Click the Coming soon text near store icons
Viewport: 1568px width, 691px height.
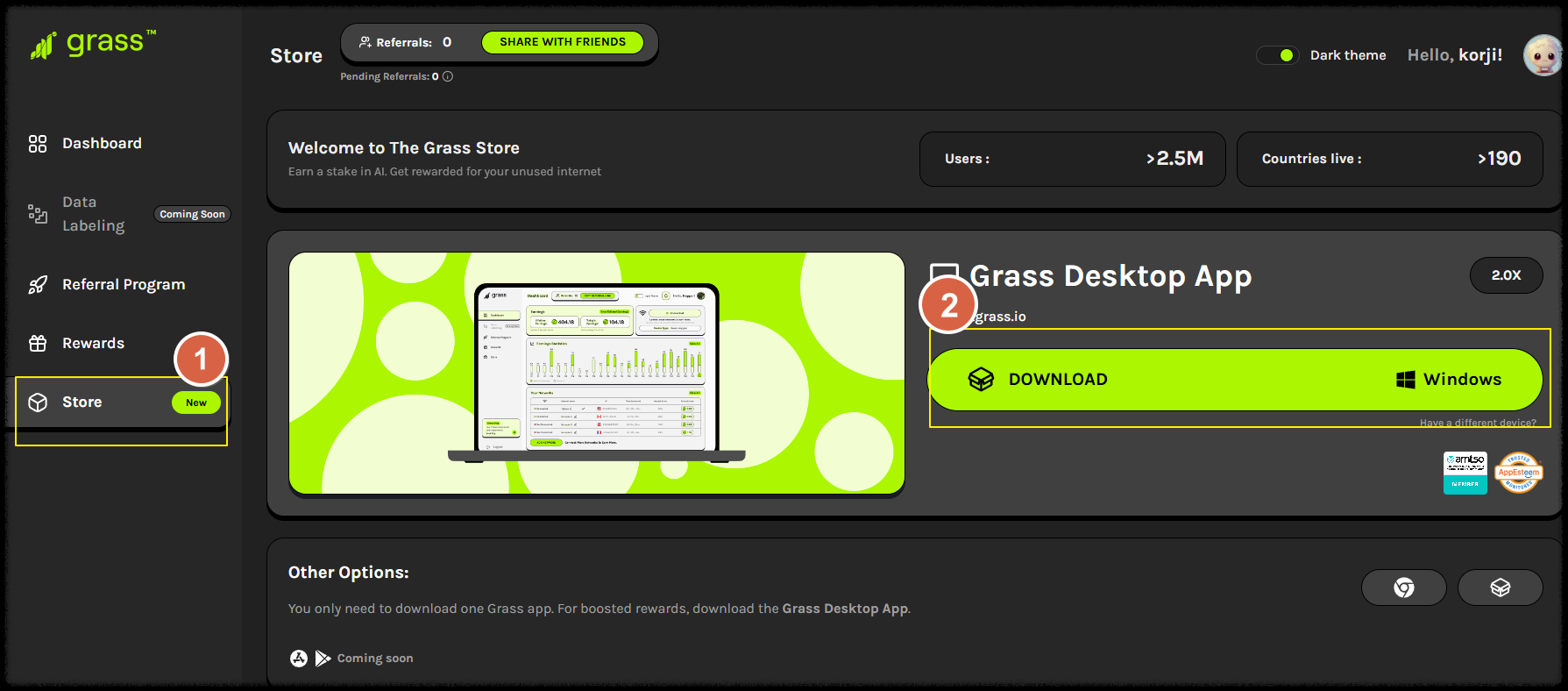tap(375, 659)
